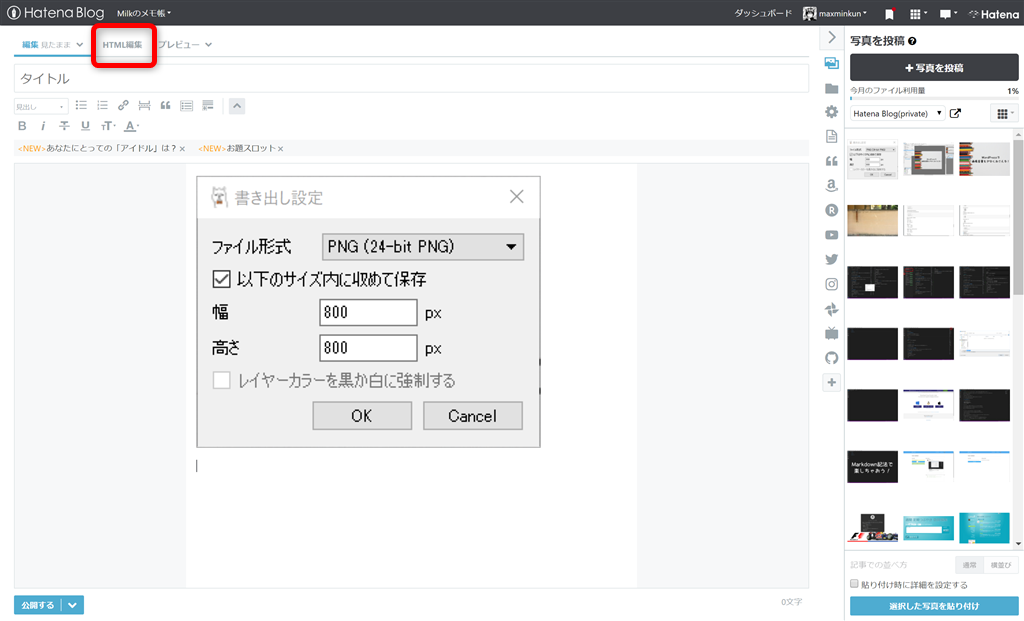Open the GitHub embed sidebar icon
The image size is (1024, 621).
(x=831, y=358)
